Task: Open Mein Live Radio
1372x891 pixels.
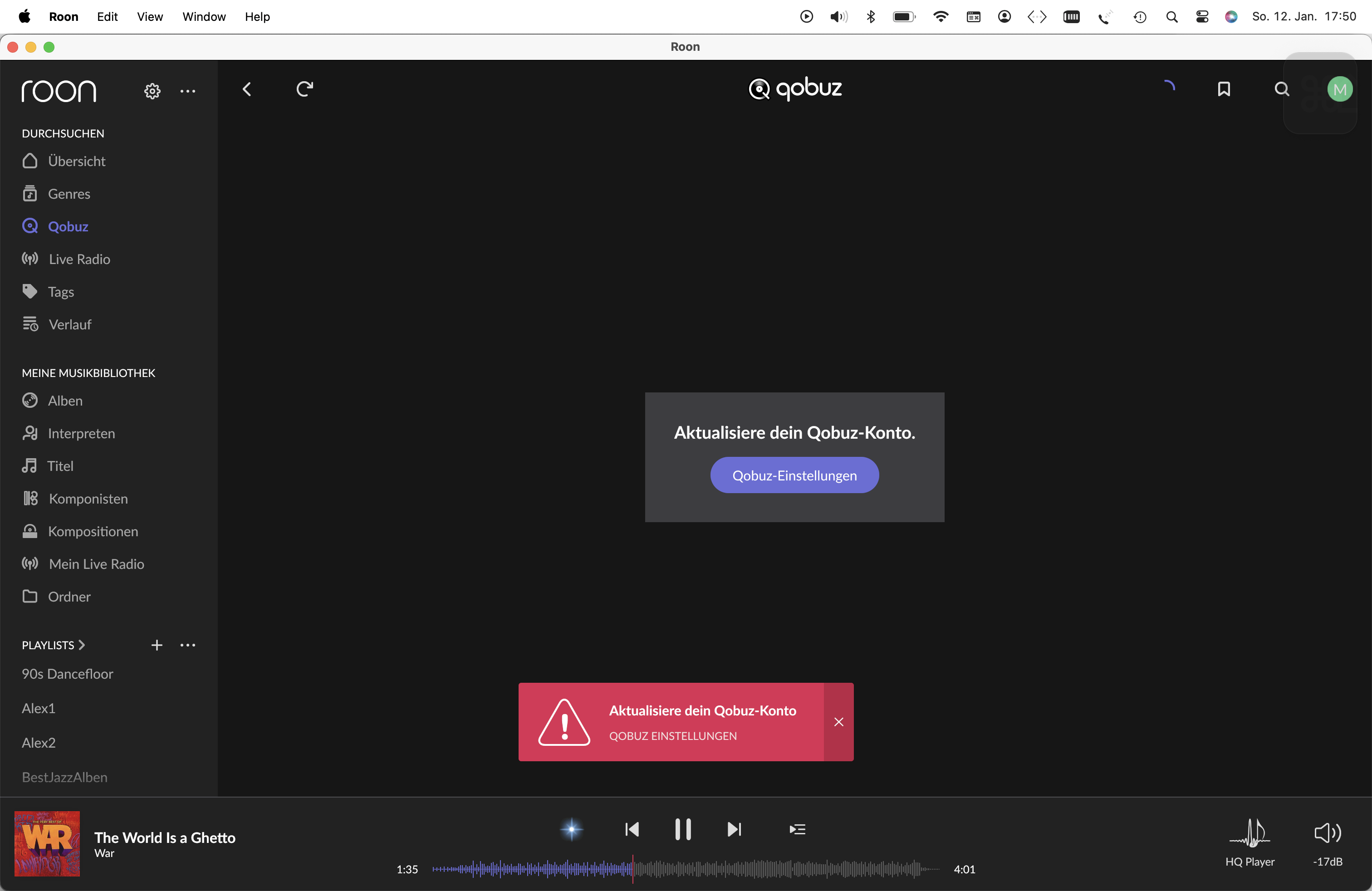Action: point(83,563)
